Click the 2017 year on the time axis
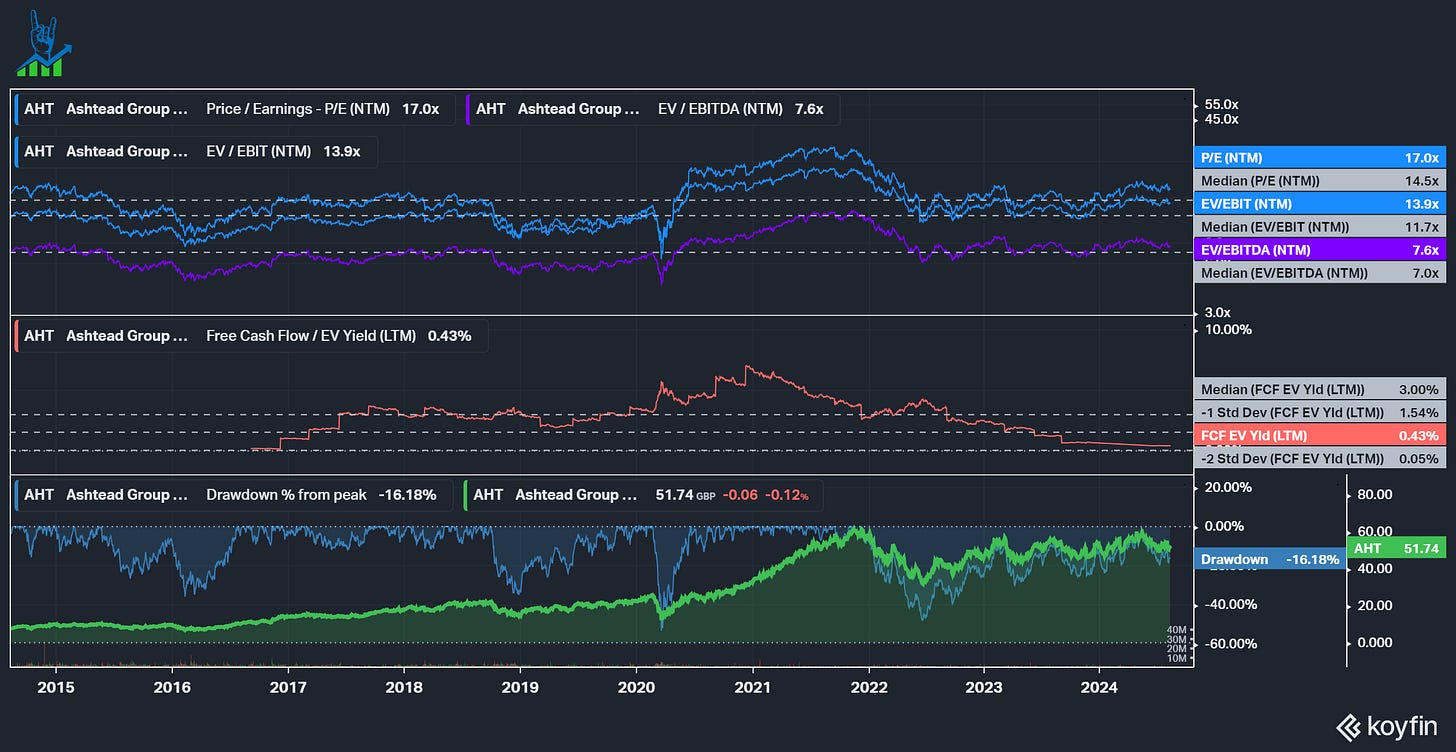The image size is (1456, 752). (x=289, y=687)
